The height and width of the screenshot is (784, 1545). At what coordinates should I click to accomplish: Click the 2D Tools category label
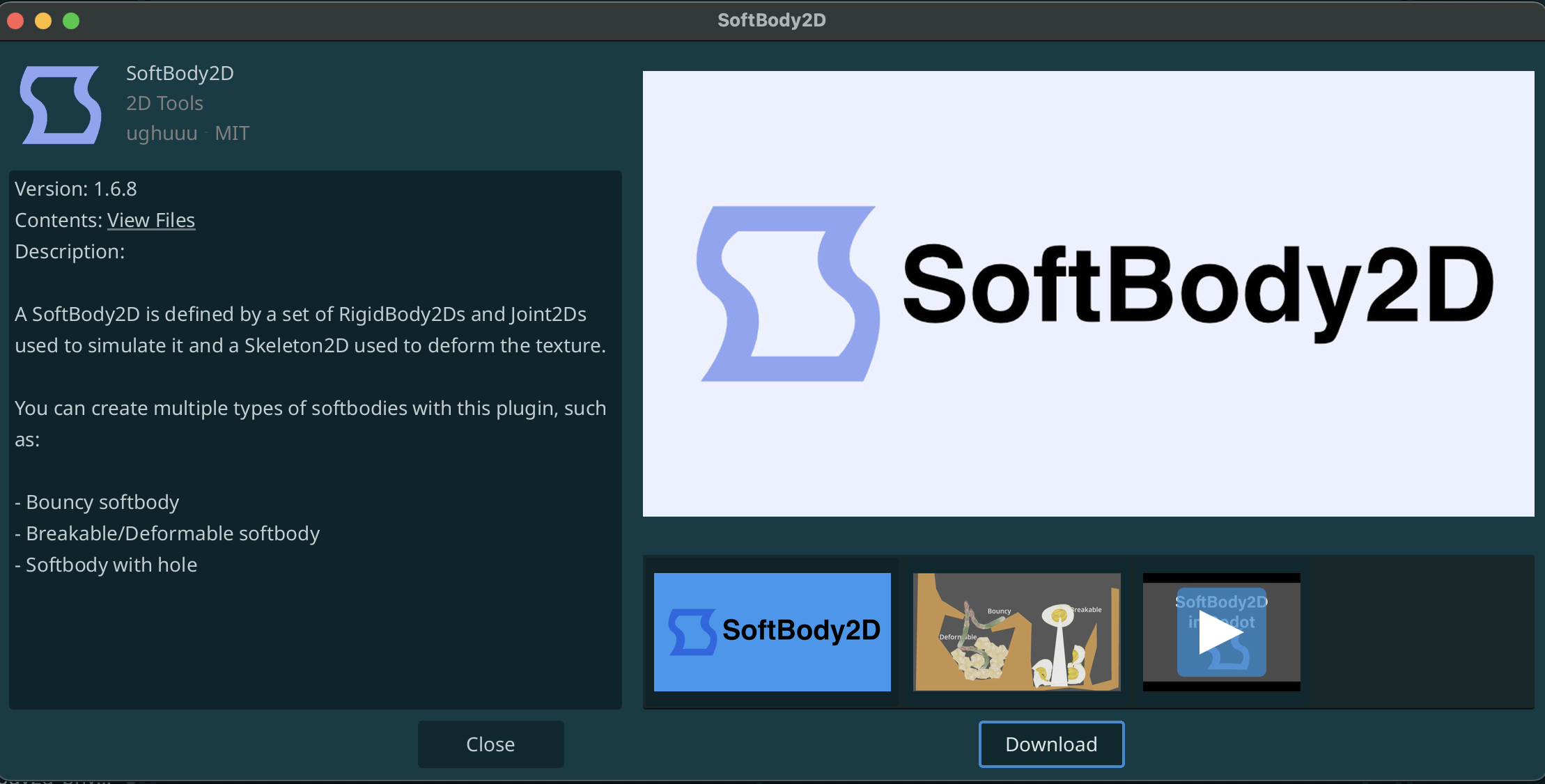164,103
